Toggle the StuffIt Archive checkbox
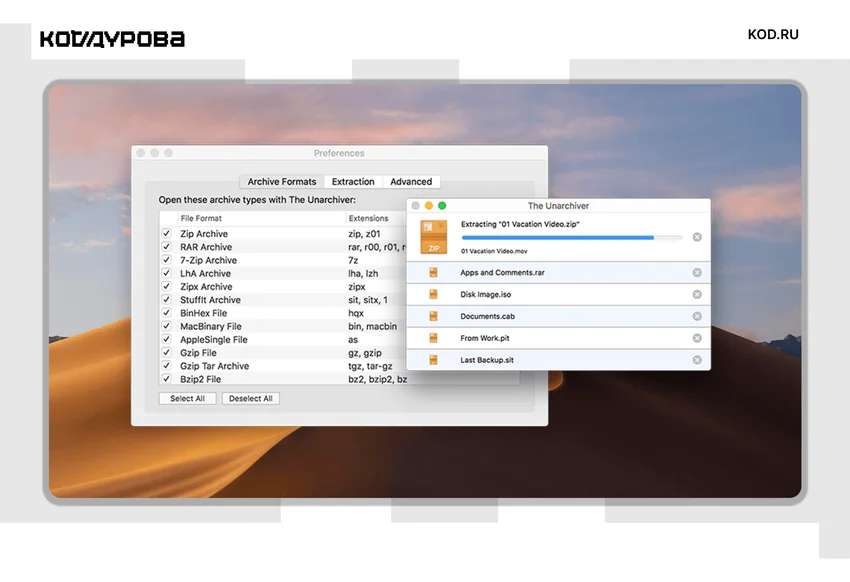Screen dimensions: 850x582 (x=166, y=300)
